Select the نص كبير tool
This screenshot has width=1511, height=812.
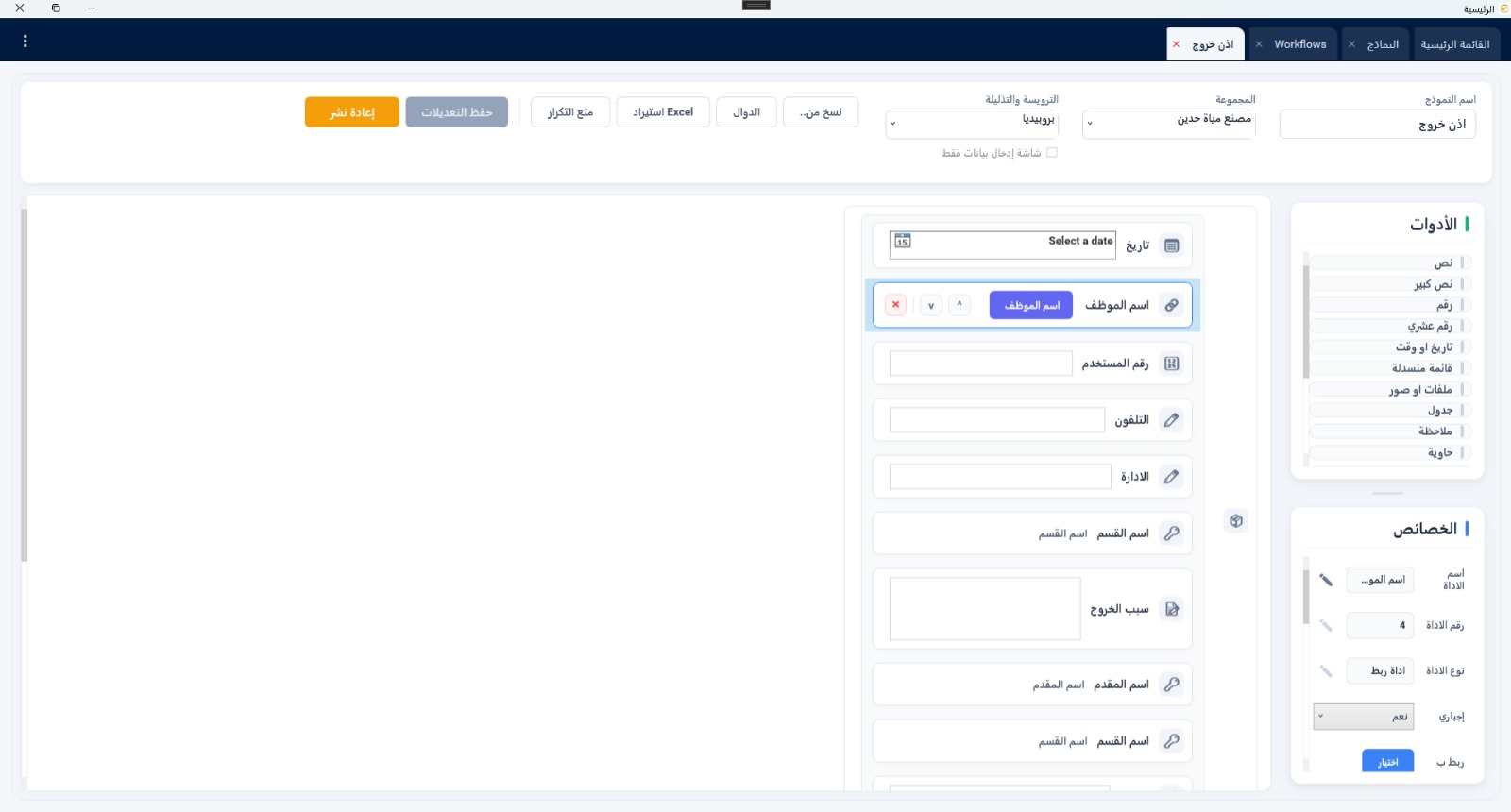coord(1390,284)
